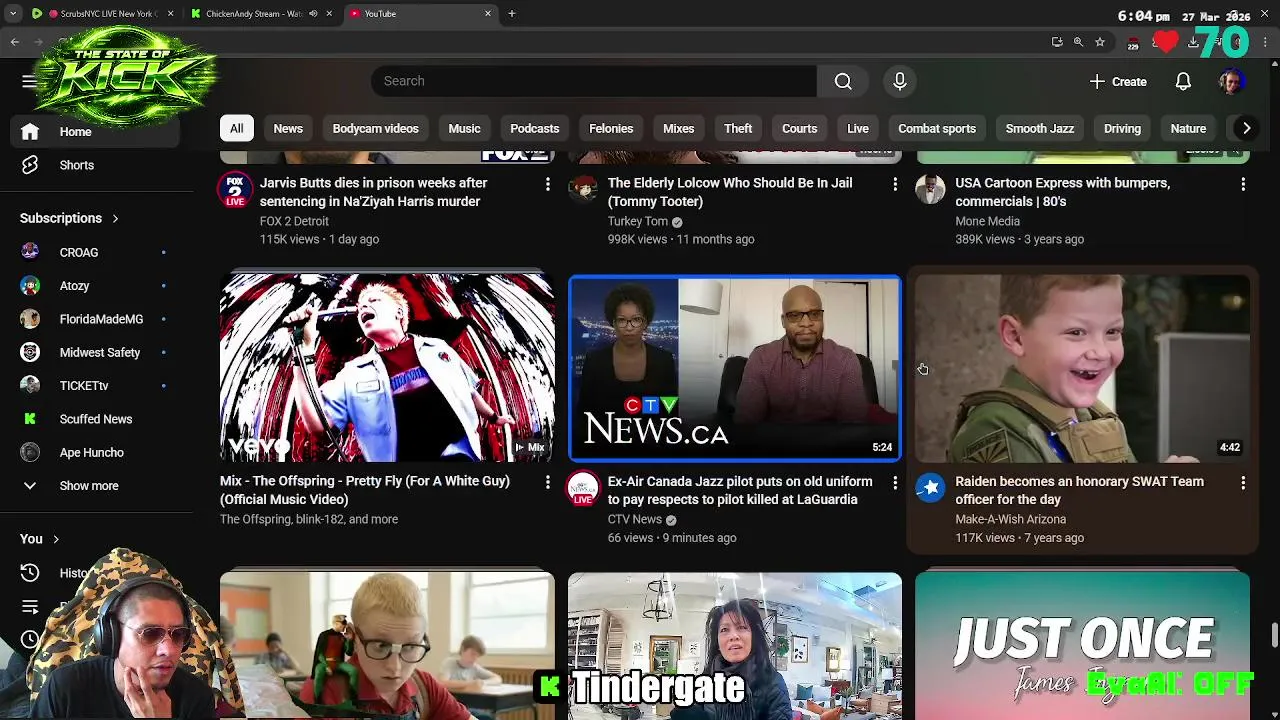This screenshot has width=1280, height=720.
Task: Open options menu for USA Cartoon Express video
Action: coord(1243,184)
